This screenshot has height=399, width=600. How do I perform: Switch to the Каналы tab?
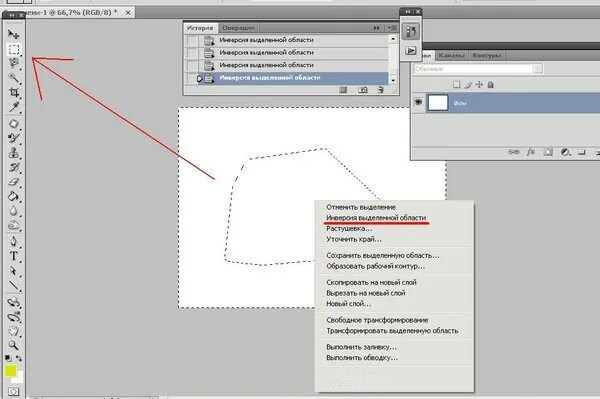(x=452, y=55)
